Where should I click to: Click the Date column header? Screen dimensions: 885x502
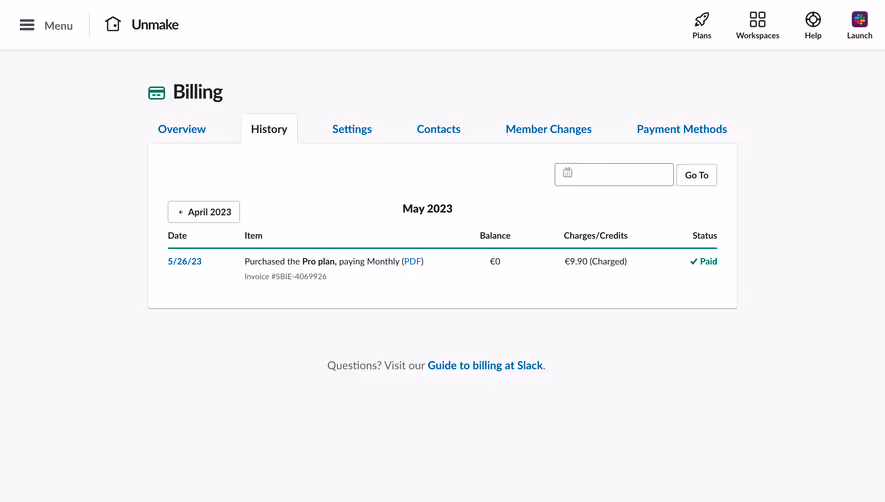(177, 235)
